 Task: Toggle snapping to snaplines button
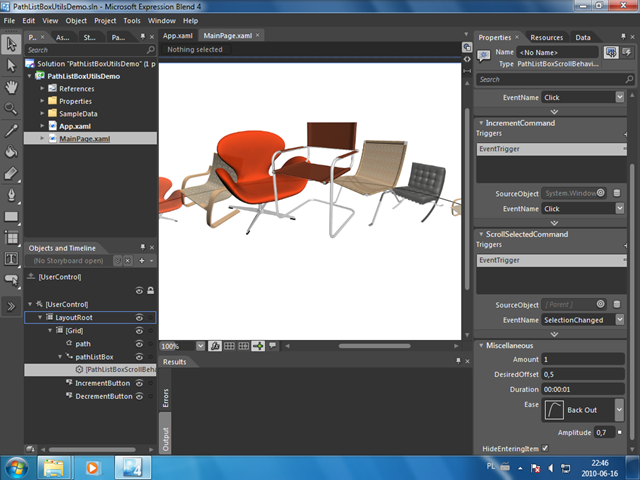258,346
